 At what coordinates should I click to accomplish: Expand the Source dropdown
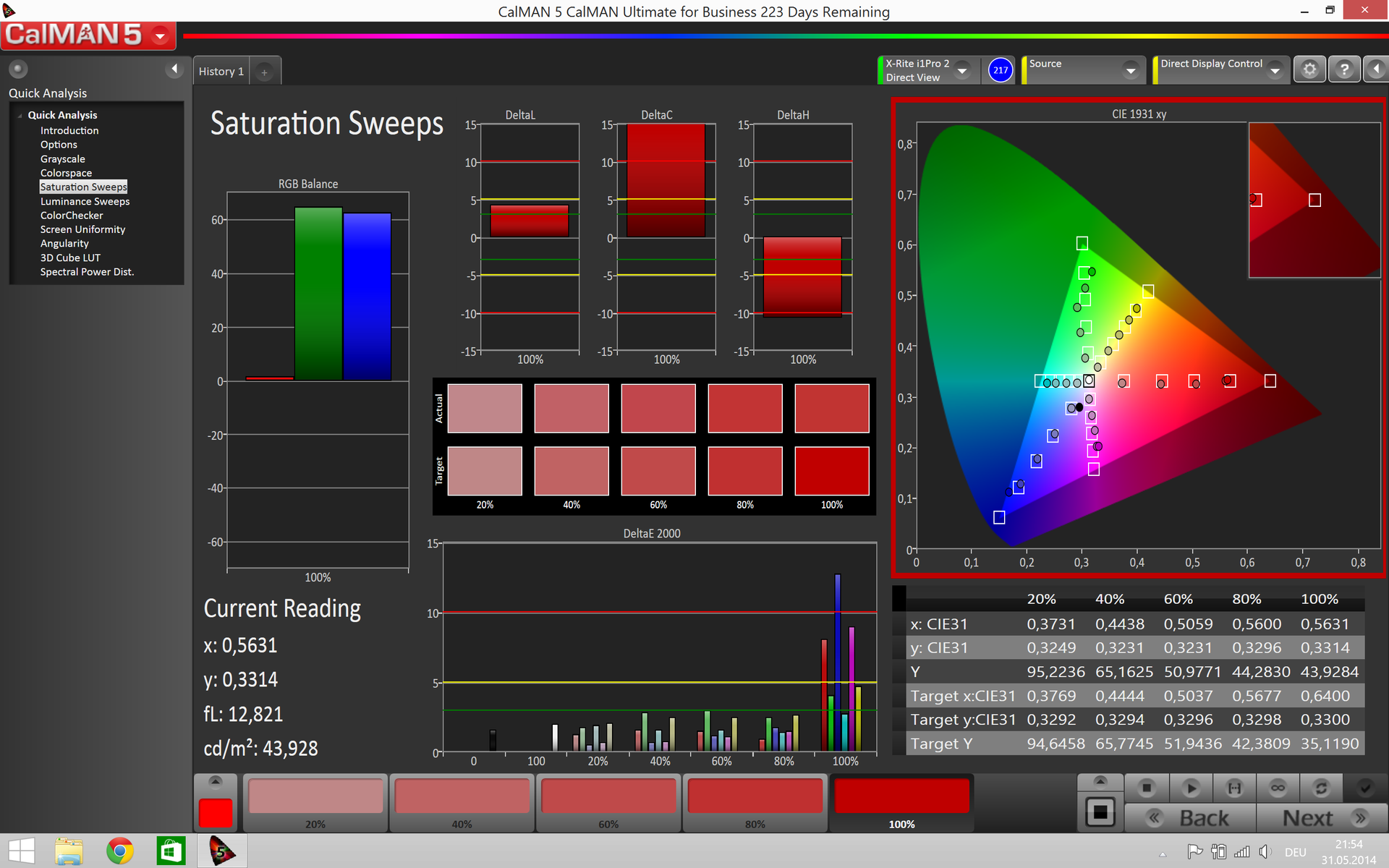coord(1130,71)
